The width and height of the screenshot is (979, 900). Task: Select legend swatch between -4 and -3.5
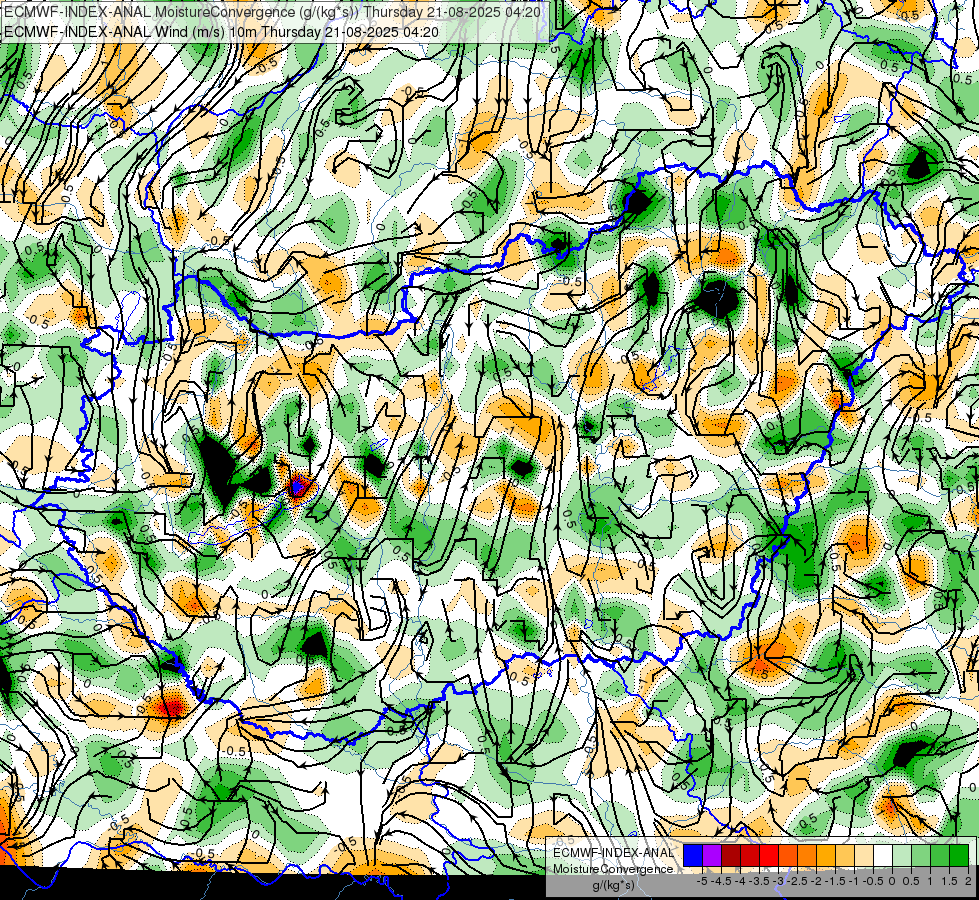[x=750, y=856]
